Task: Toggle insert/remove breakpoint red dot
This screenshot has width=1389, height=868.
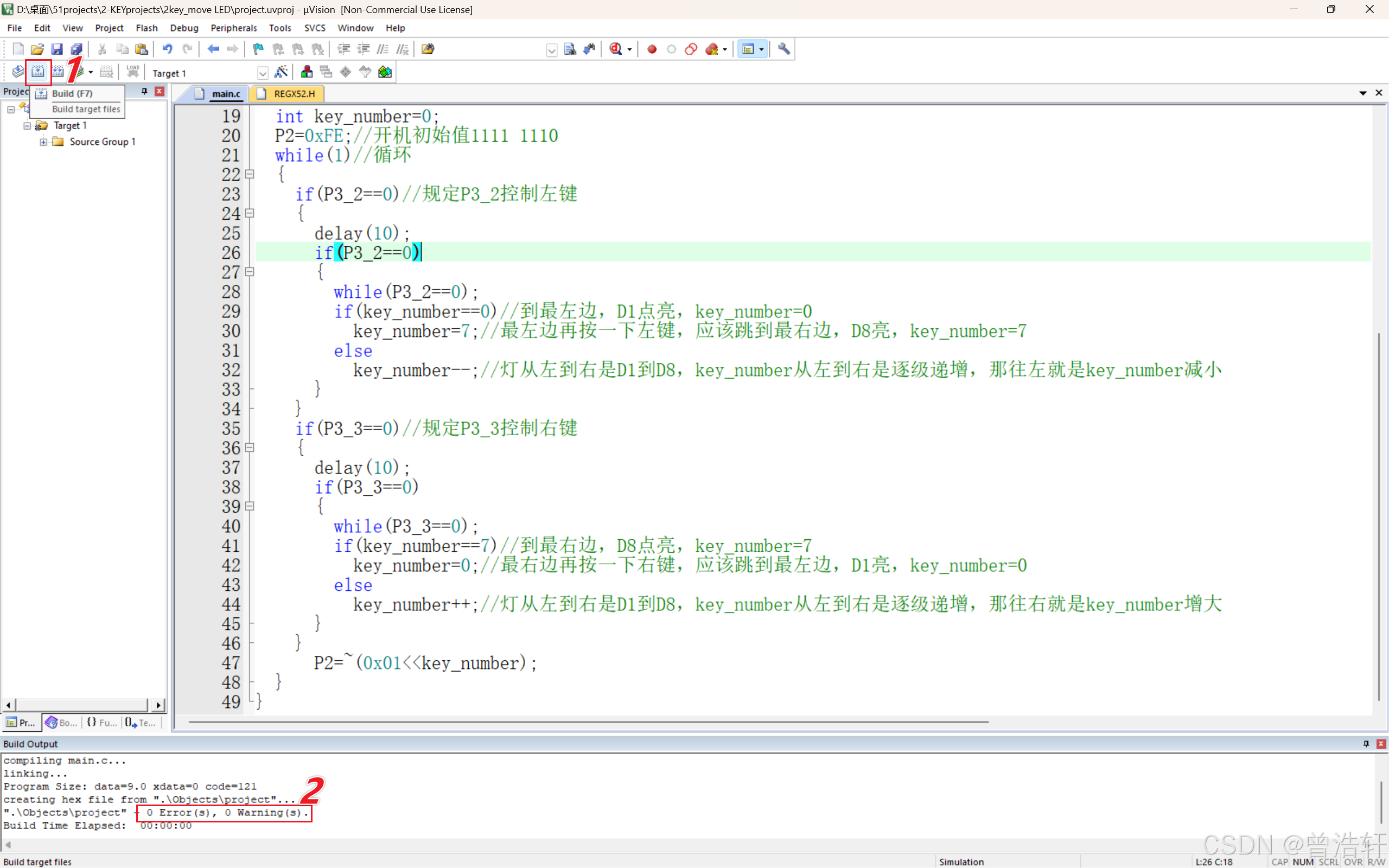Action: [x=652, y=49]
